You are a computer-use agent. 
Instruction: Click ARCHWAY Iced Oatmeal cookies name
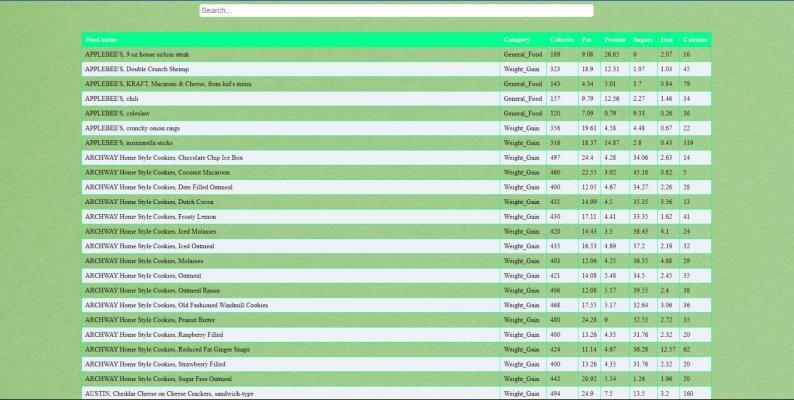pos(149,246)
